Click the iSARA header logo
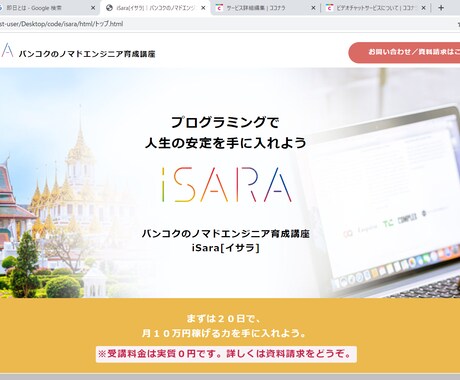 click(x=7, y=50)
